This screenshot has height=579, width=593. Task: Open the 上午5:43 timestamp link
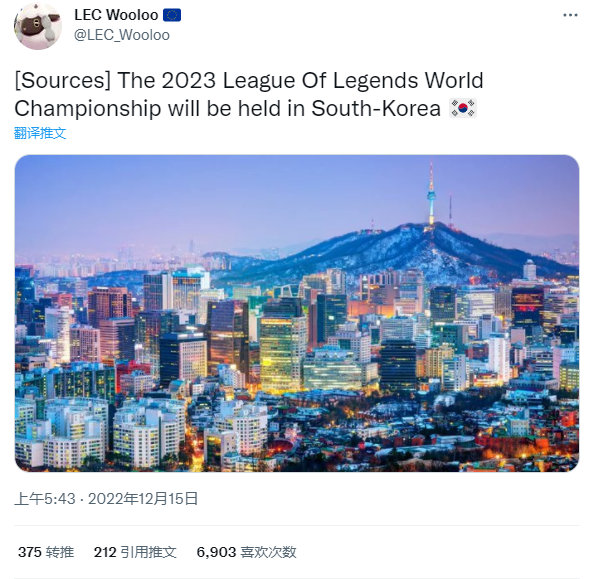[x=45, y=499]
